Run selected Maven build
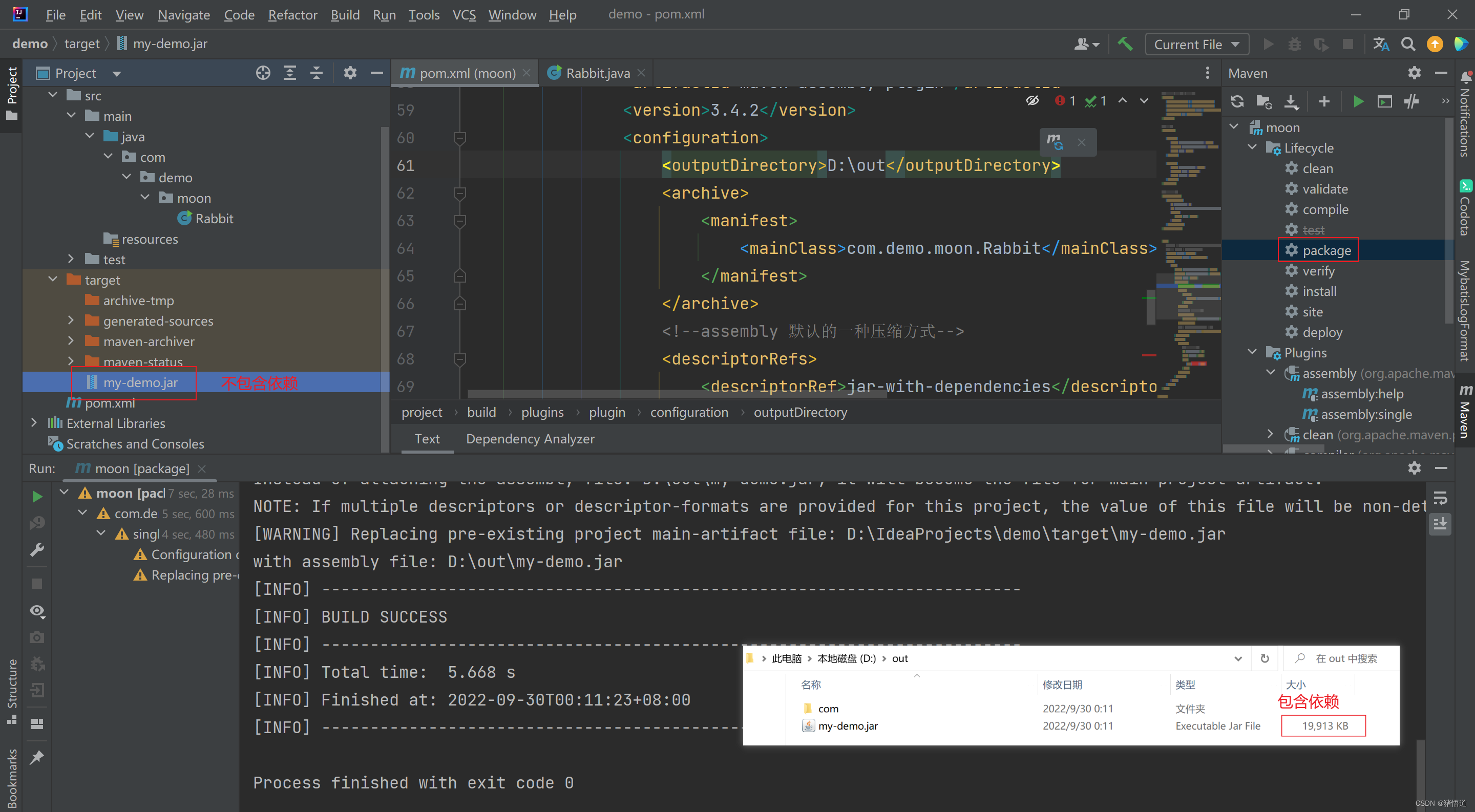The width and height of the screenshot is (1475, 812). pyautogui.click(x=1358, y=102)
